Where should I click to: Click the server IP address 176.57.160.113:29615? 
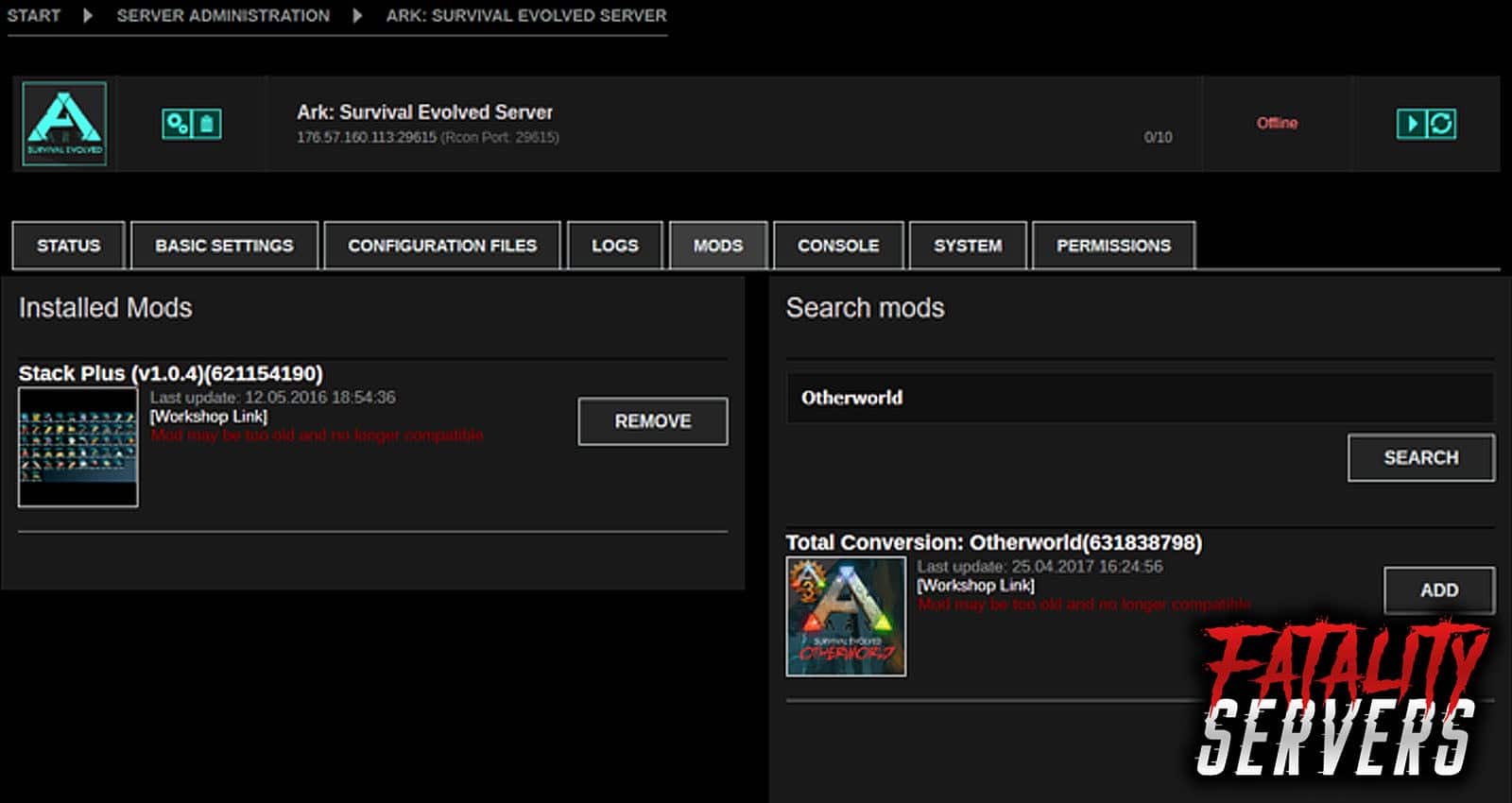coord(367,137)
